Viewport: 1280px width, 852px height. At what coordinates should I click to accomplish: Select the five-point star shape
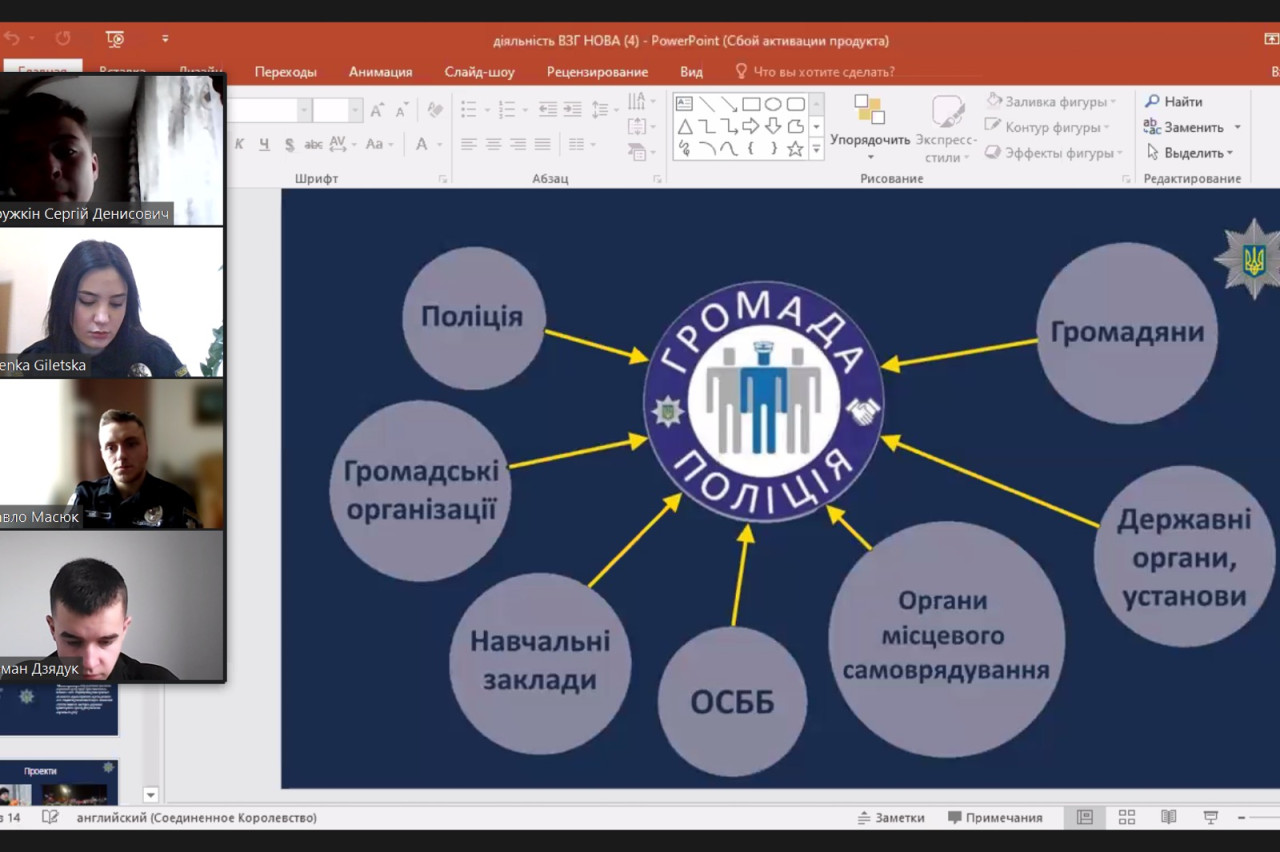coord(795,149)
